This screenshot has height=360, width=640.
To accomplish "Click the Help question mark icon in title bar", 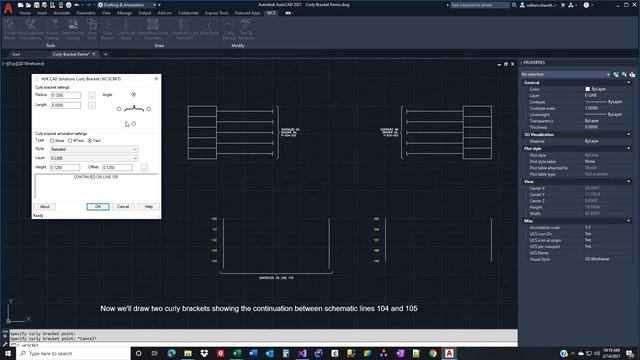I will coord(587,5).
